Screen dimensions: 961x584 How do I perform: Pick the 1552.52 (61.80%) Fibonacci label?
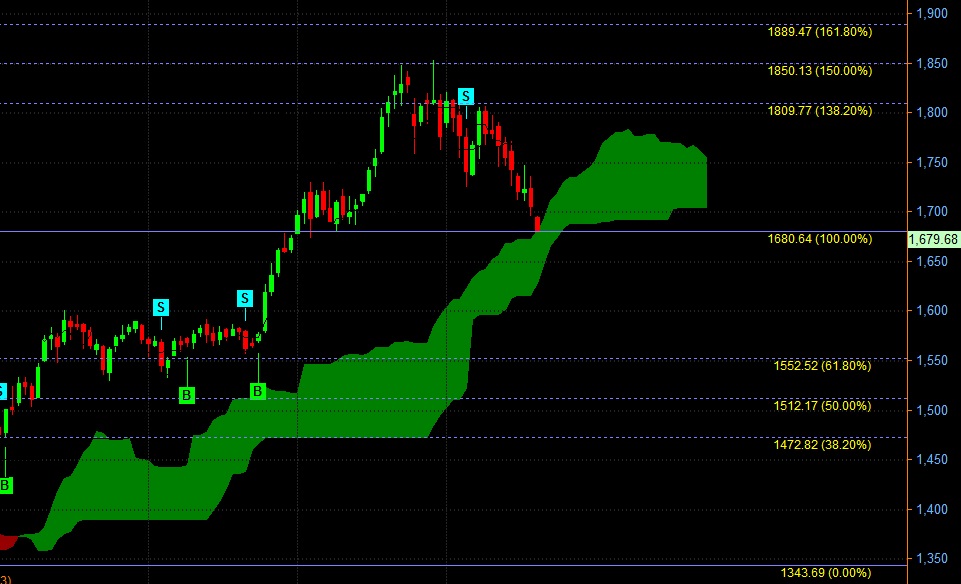pos(822,366)
